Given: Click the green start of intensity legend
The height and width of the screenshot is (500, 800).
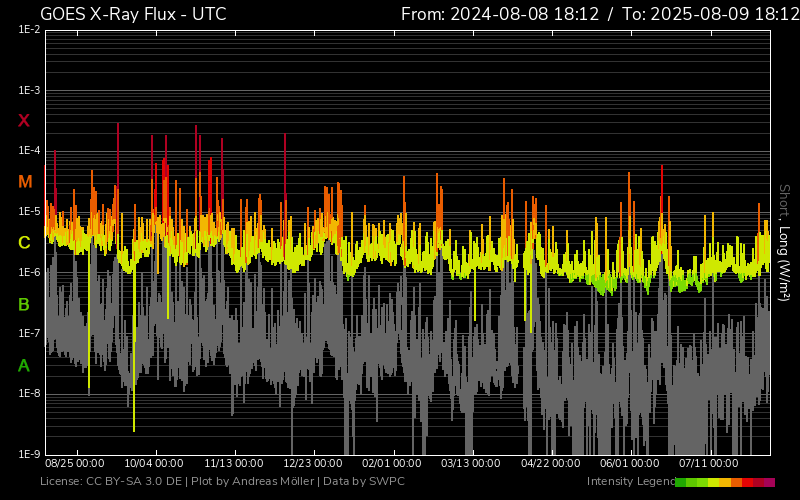Looking at the screenshot, I should (681, 482).
